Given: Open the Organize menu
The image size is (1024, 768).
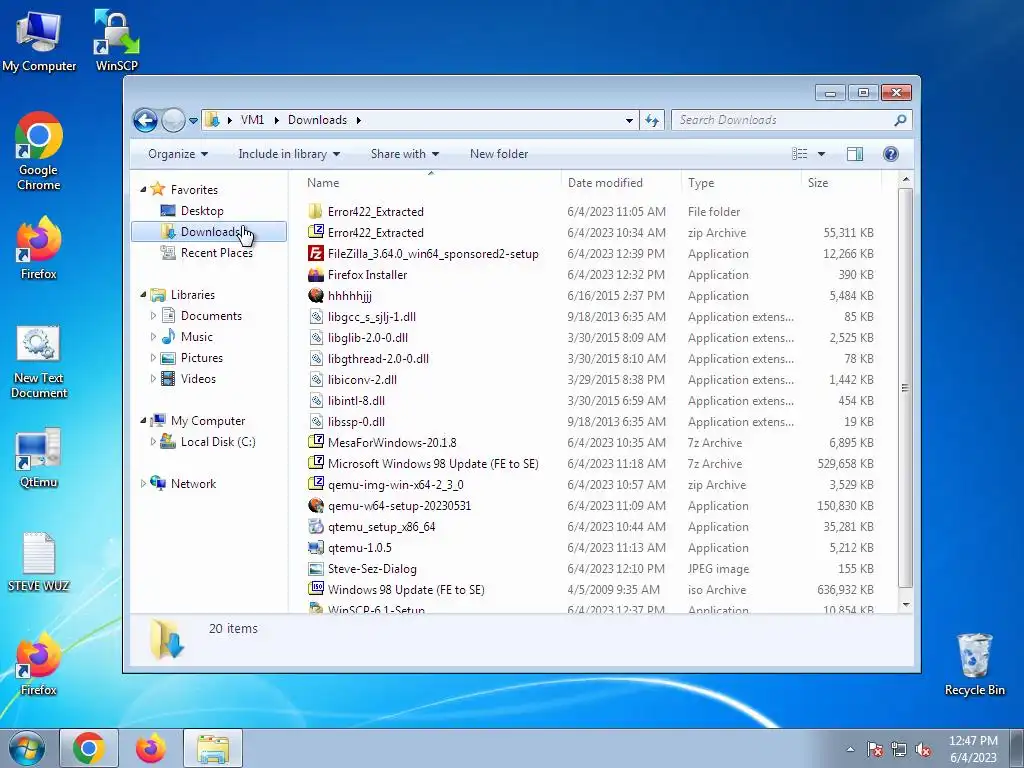Looking at the screenshot, I should click(x=178, y=154).
